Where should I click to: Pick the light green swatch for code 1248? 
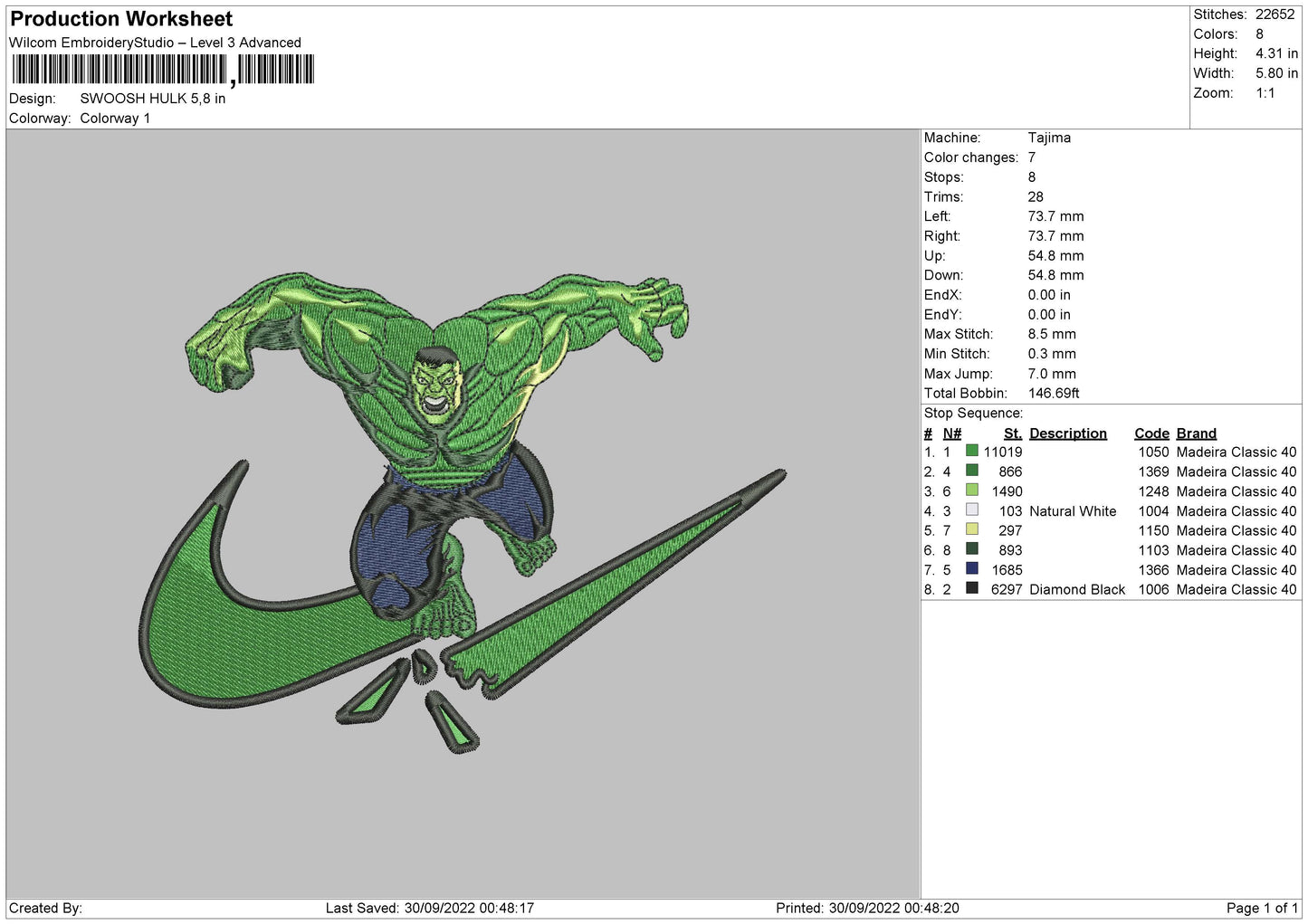tap(971, 491)
